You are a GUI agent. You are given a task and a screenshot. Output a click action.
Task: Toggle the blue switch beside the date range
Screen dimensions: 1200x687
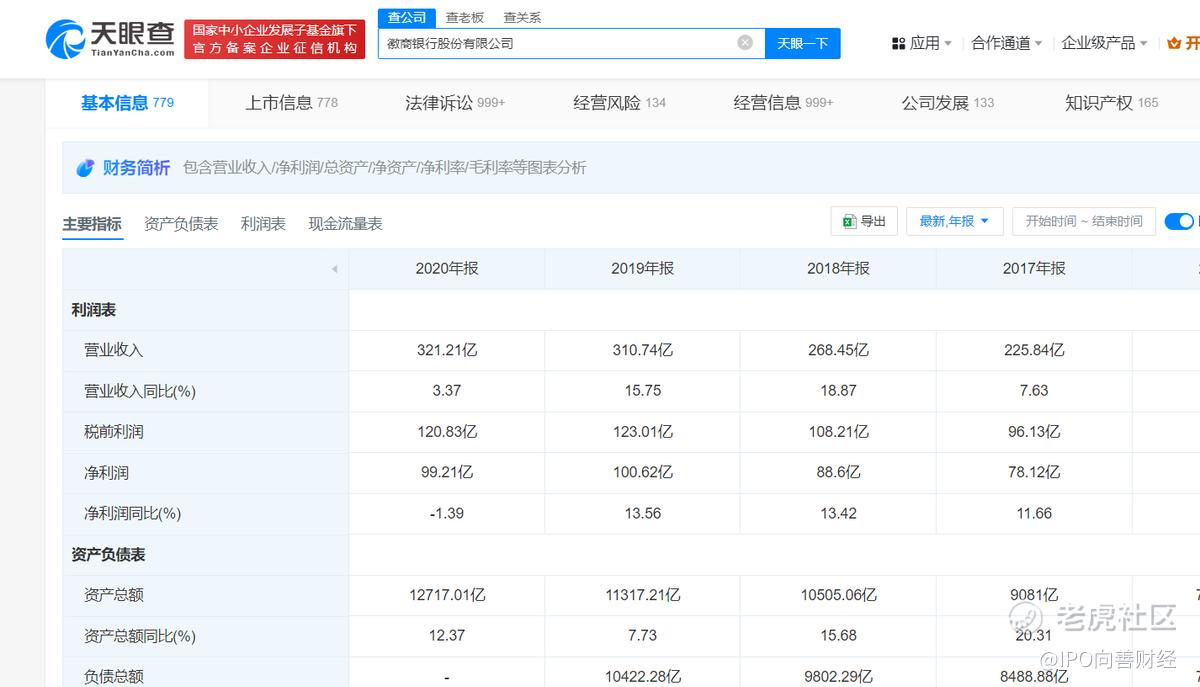[x=1180, y=221]
